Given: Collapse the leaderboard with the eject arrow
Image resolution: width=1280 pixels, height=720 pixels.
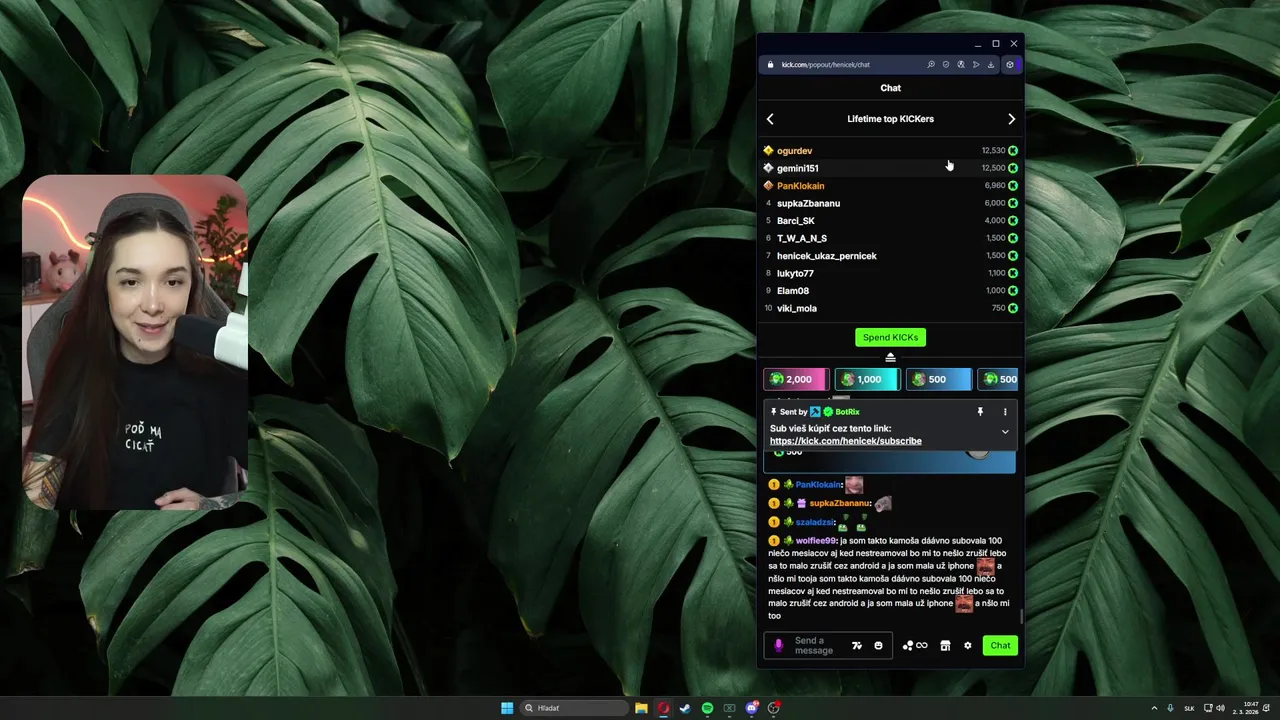Looking at the screenshot, I should [890, 357].
